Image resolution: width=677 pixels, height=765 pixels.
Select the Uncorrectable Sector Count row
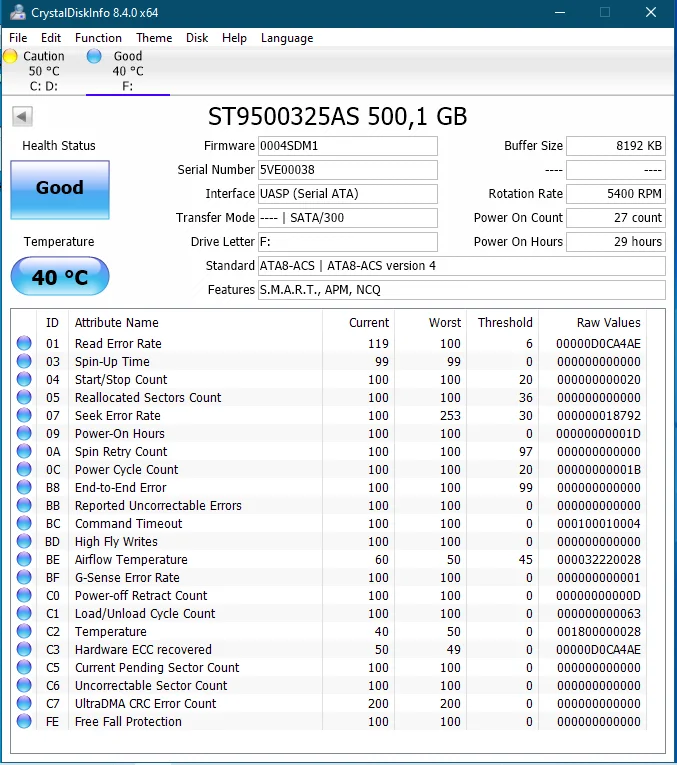pyautogui.click(x=329, y=685)
